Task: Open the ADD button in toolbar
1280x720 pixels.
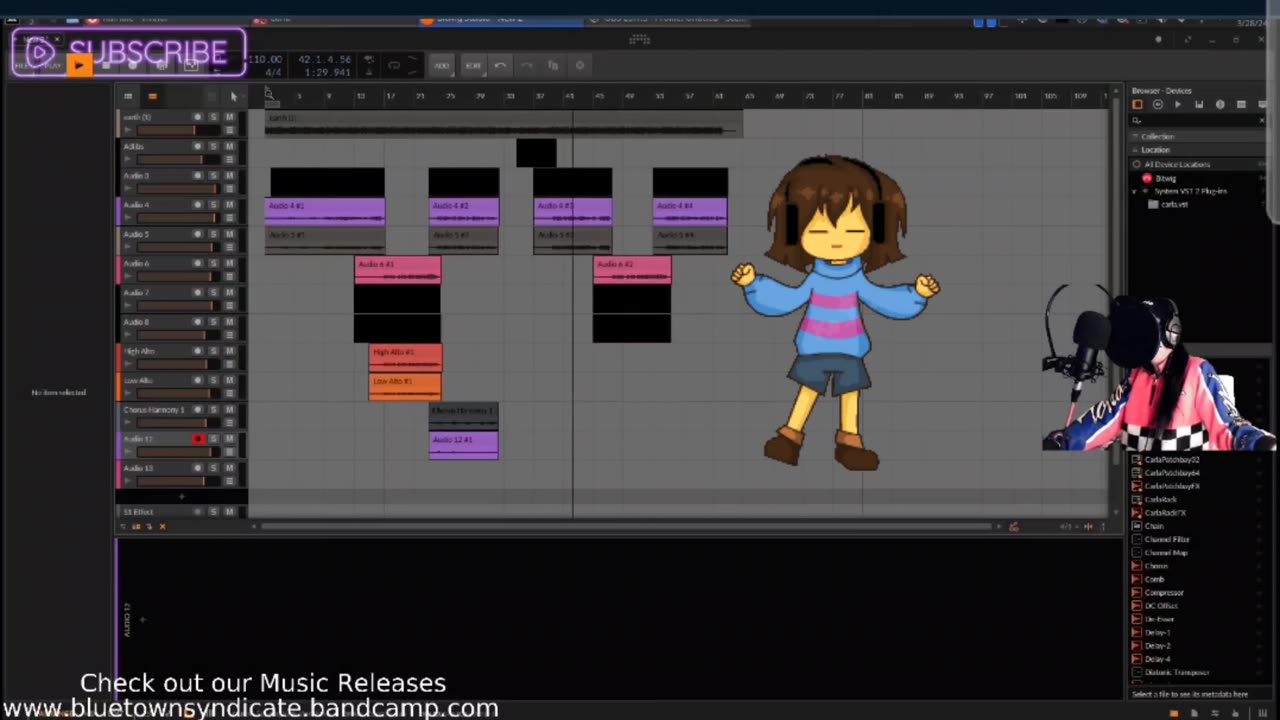Action: point(441,66)
